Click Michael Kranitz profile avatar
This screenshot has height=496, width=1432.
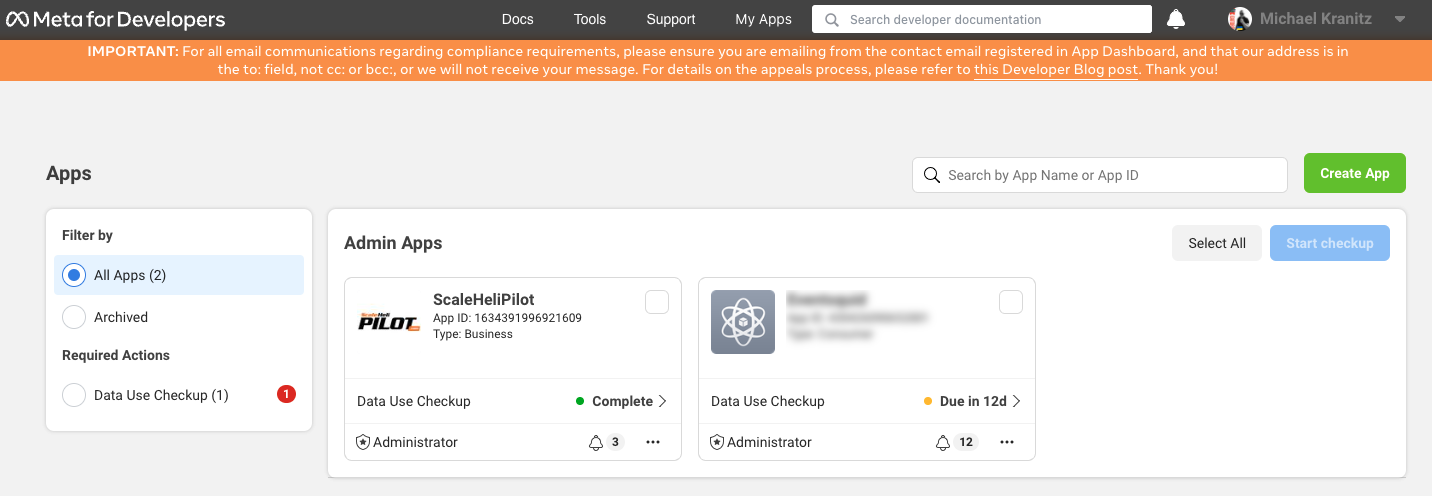click(x=1240, y=19)
